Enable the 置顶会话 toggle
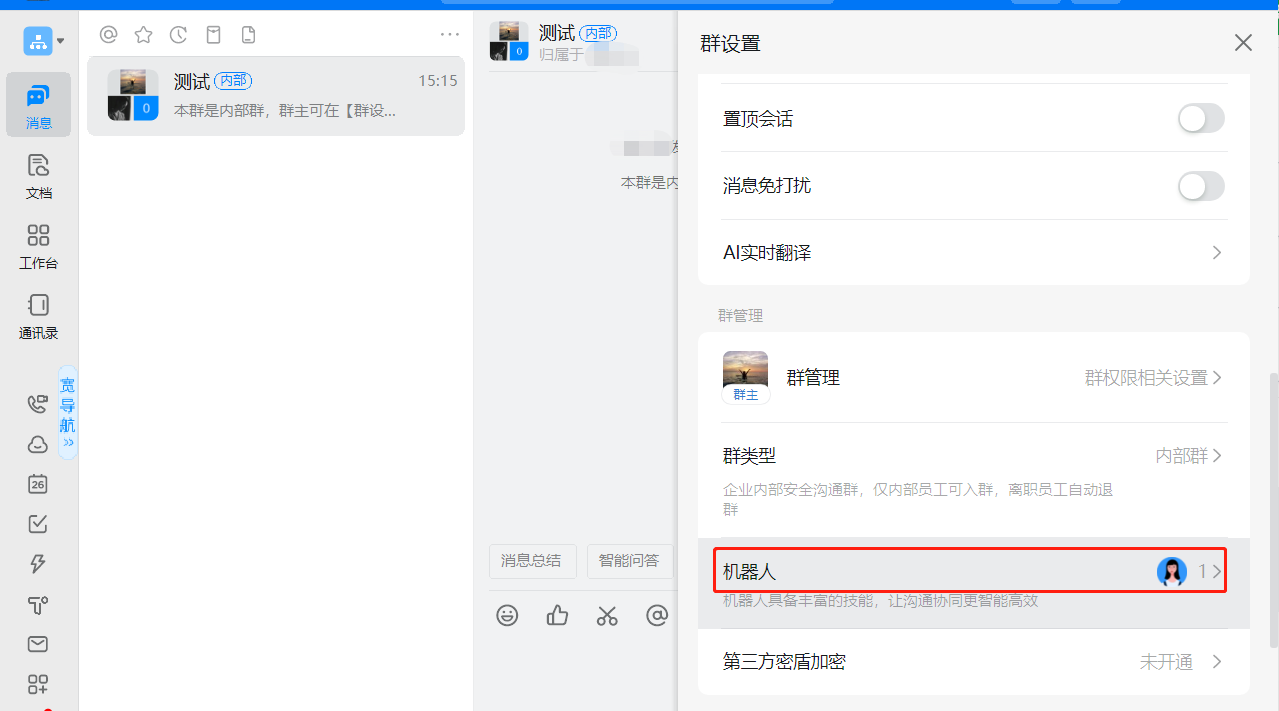1279x711 pixels. (x=1200, y=119)
